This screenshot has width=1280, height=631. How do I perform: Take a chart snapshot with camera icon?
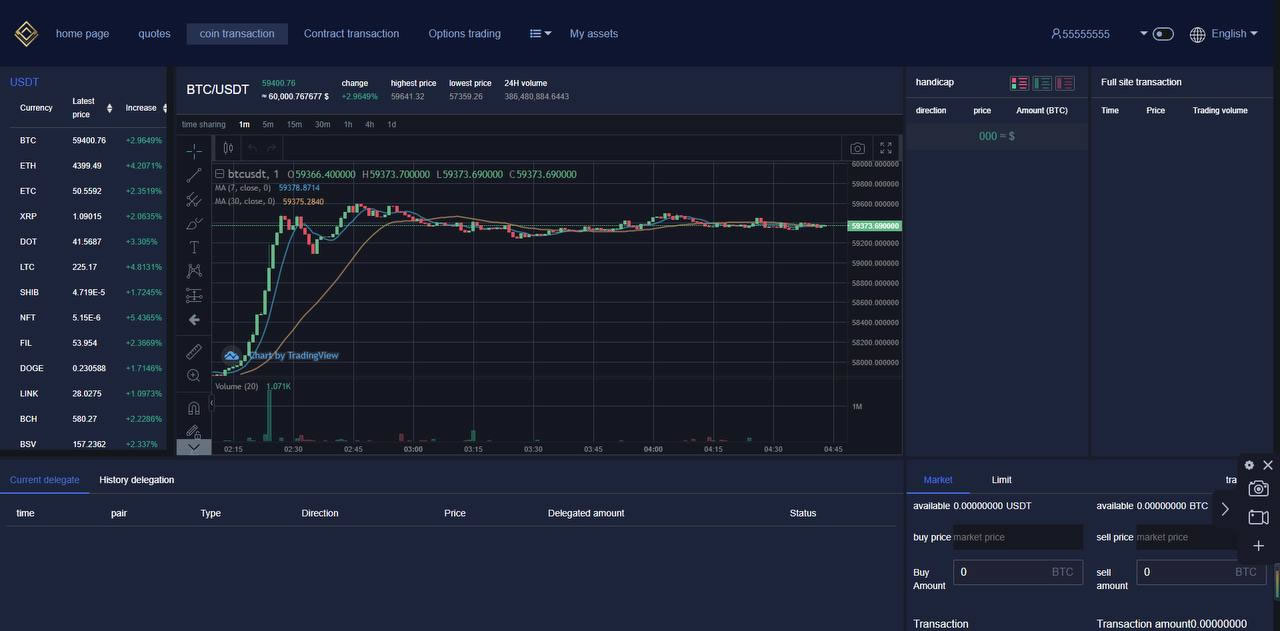point(857,148)
